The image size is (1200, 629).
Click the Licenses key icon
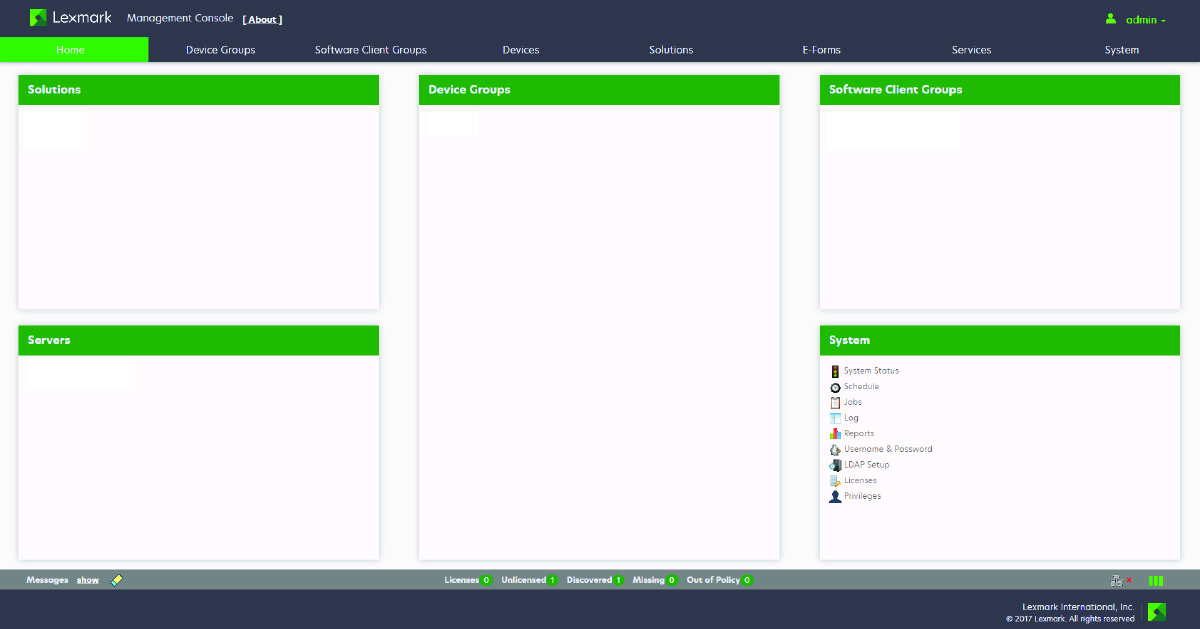(835, 481)
